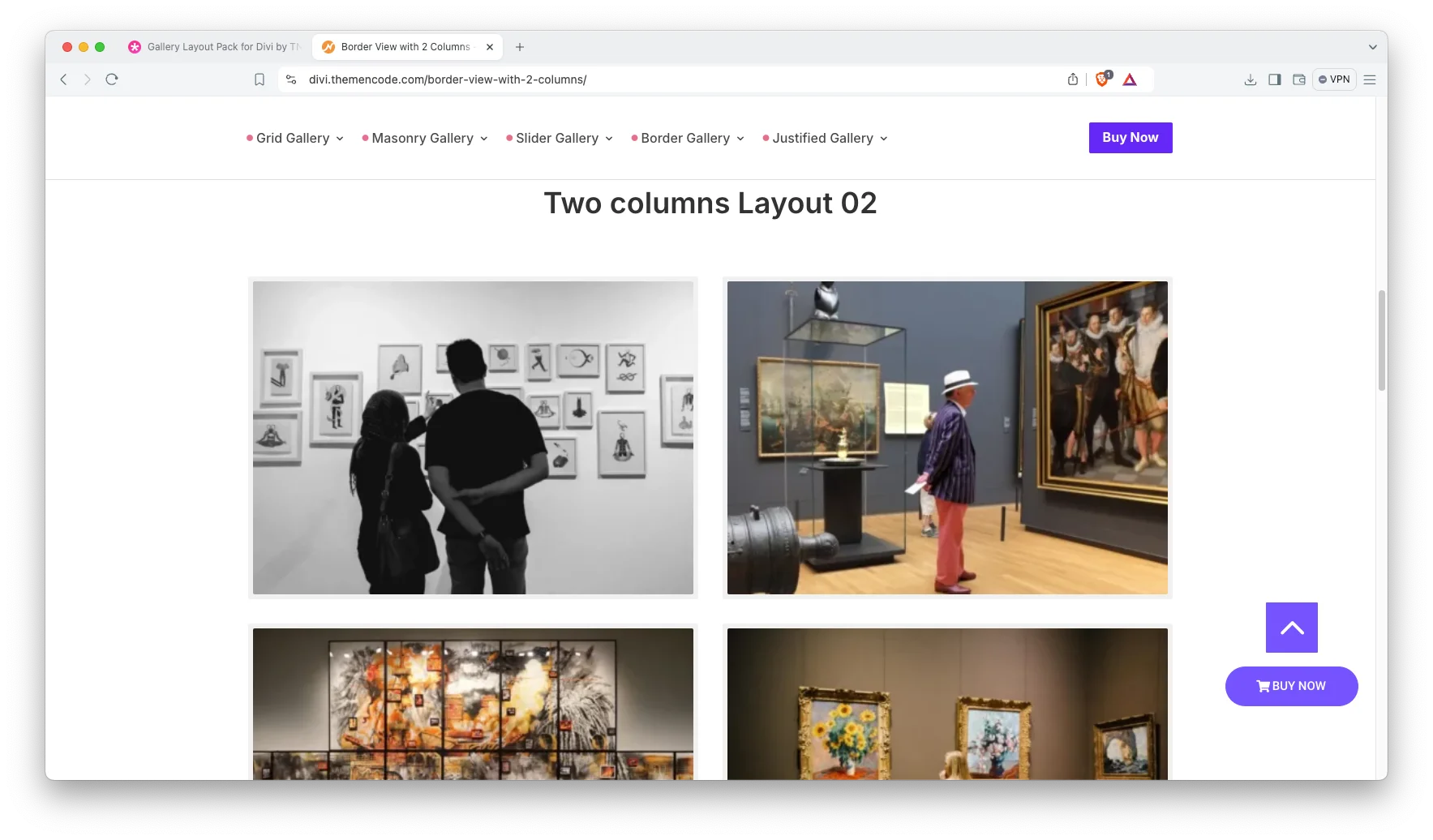1433x840 pixels.
Task: Open the downloads icon
Action: [x=1250, y=79]
